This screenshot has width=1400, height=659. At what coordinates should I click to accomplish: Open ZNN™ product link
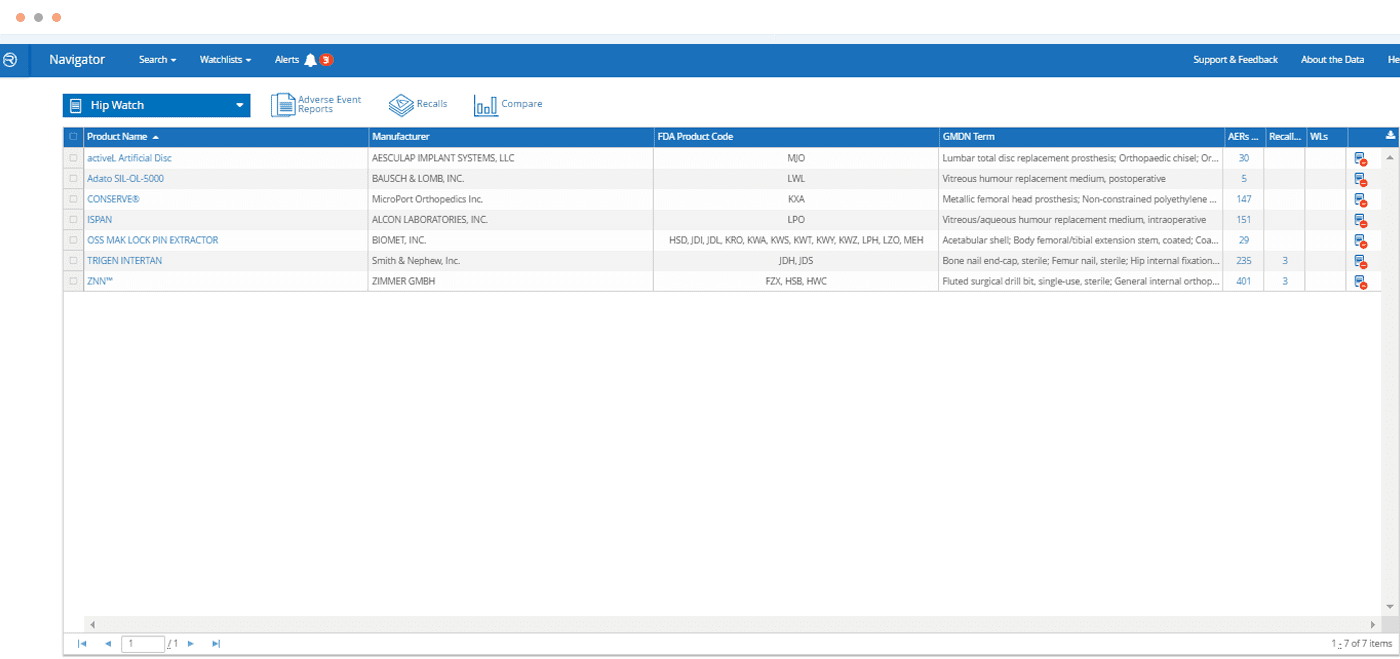100,281
